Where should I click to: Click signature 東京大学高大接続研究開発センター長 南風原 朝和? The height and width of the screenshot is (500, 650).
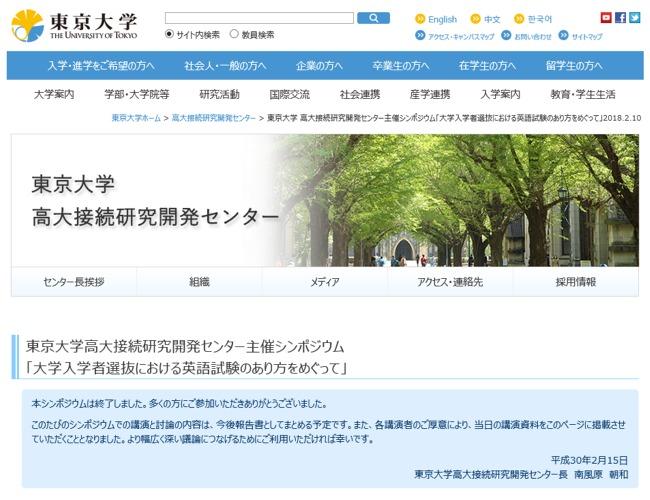point(521,474)
